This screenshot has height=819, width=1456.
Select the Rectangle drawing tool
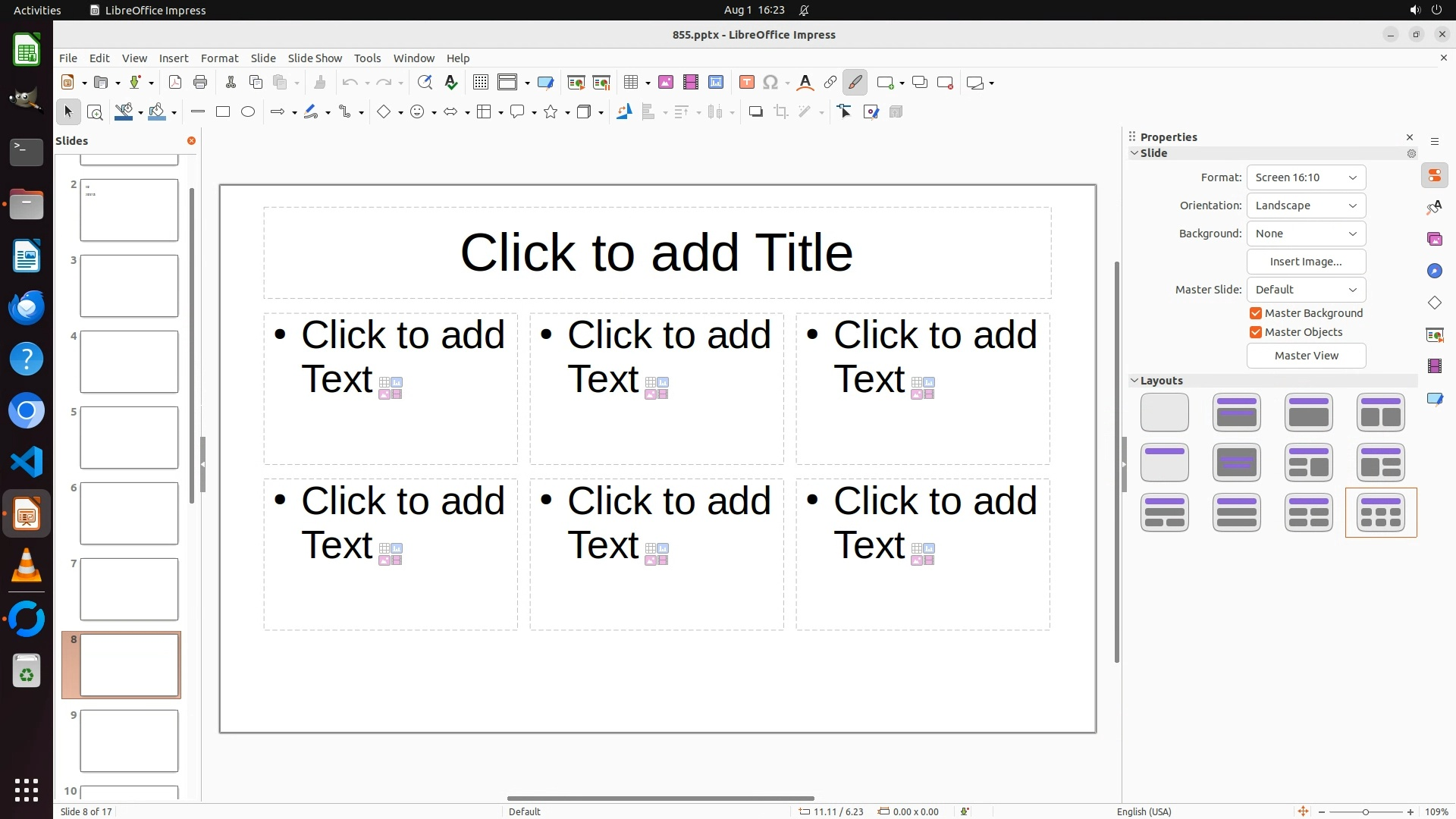pos(223,112)
